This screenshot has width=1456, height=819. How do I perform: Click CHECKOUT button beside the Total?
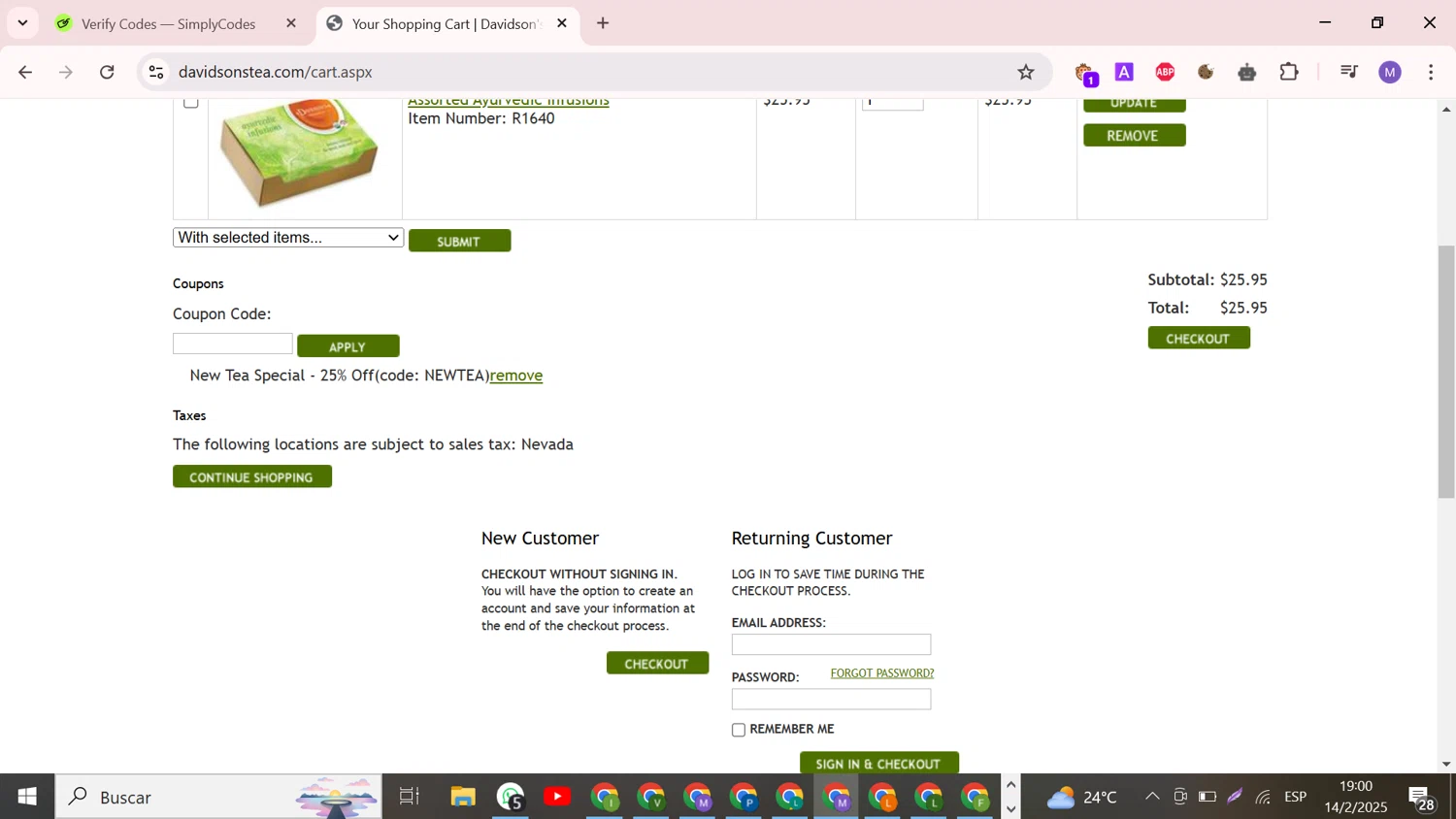point(1198,338)
